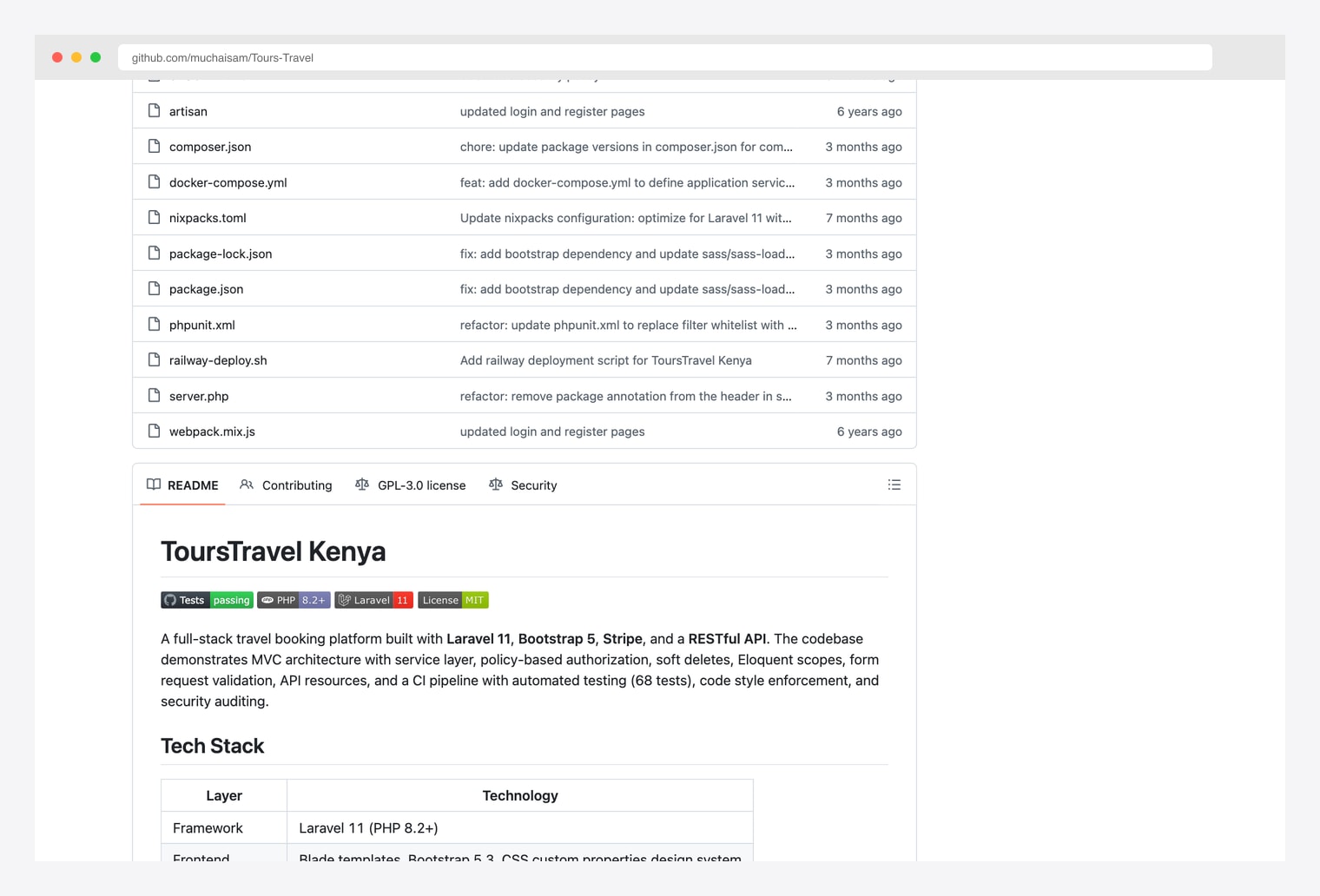Viewport: 1320px width, 896px height.
Task: Open nixpacks.toml file
Action: [x=208, y=218]
